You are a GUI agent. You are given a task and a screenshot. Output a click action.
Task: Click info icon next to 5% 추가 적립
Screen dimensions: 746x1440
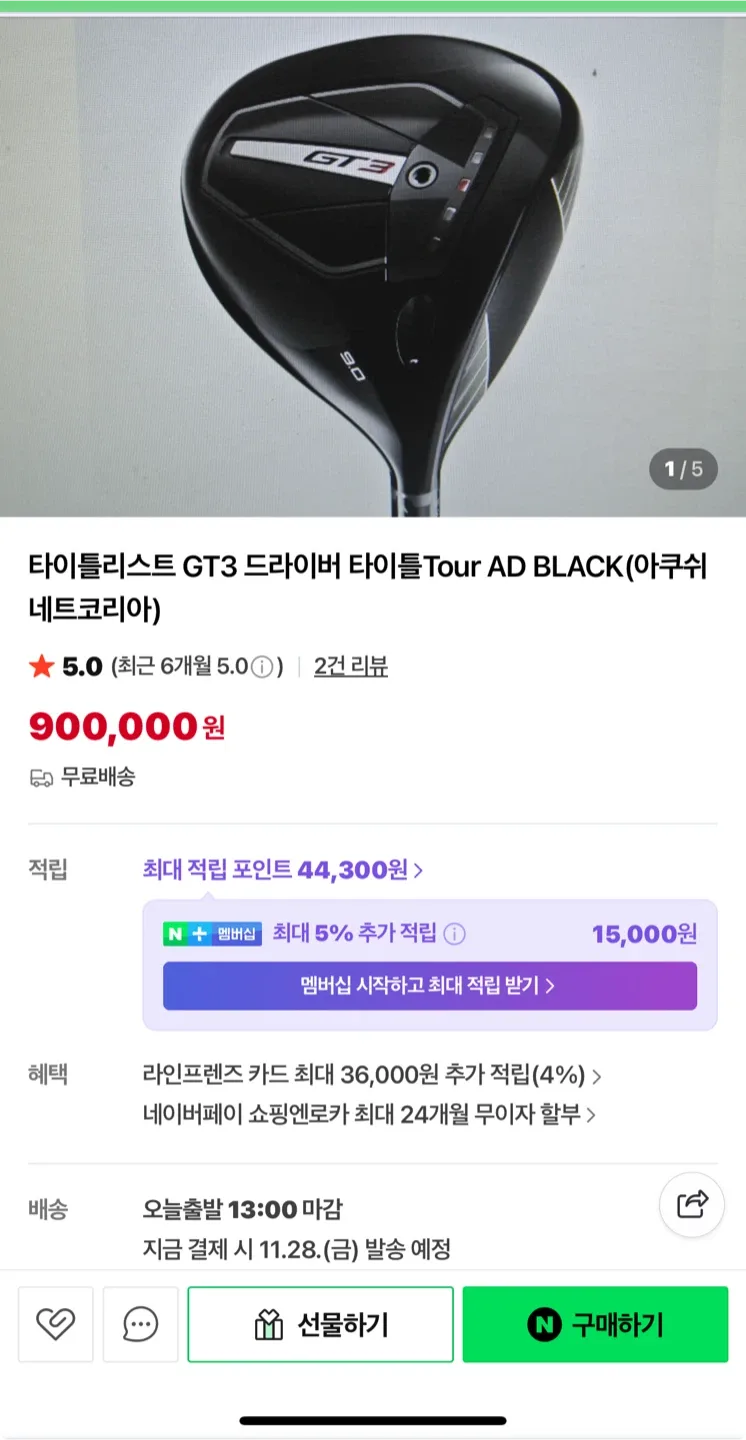454,934
